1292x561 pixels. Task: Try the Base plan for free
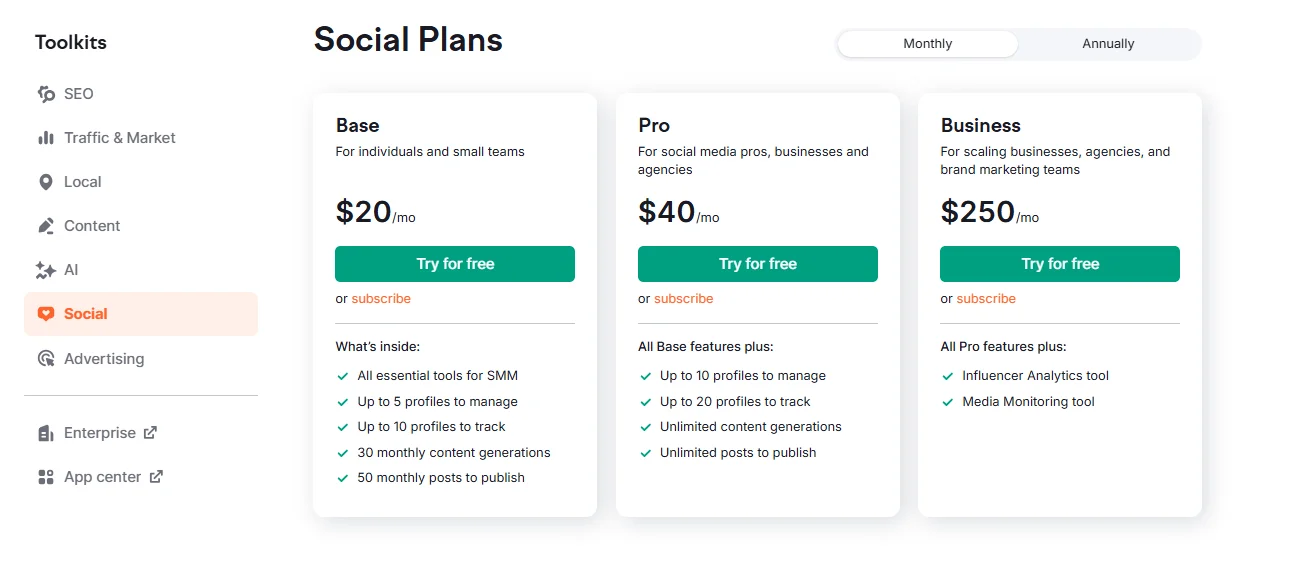455,264
